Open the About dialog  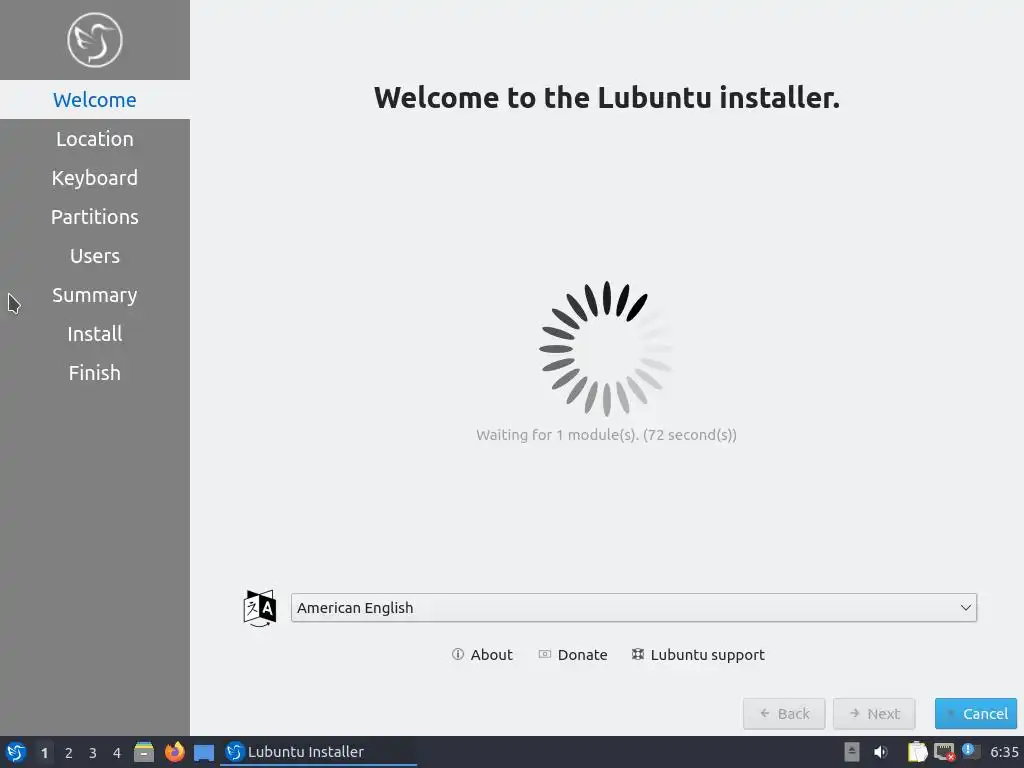pos(482,654)
